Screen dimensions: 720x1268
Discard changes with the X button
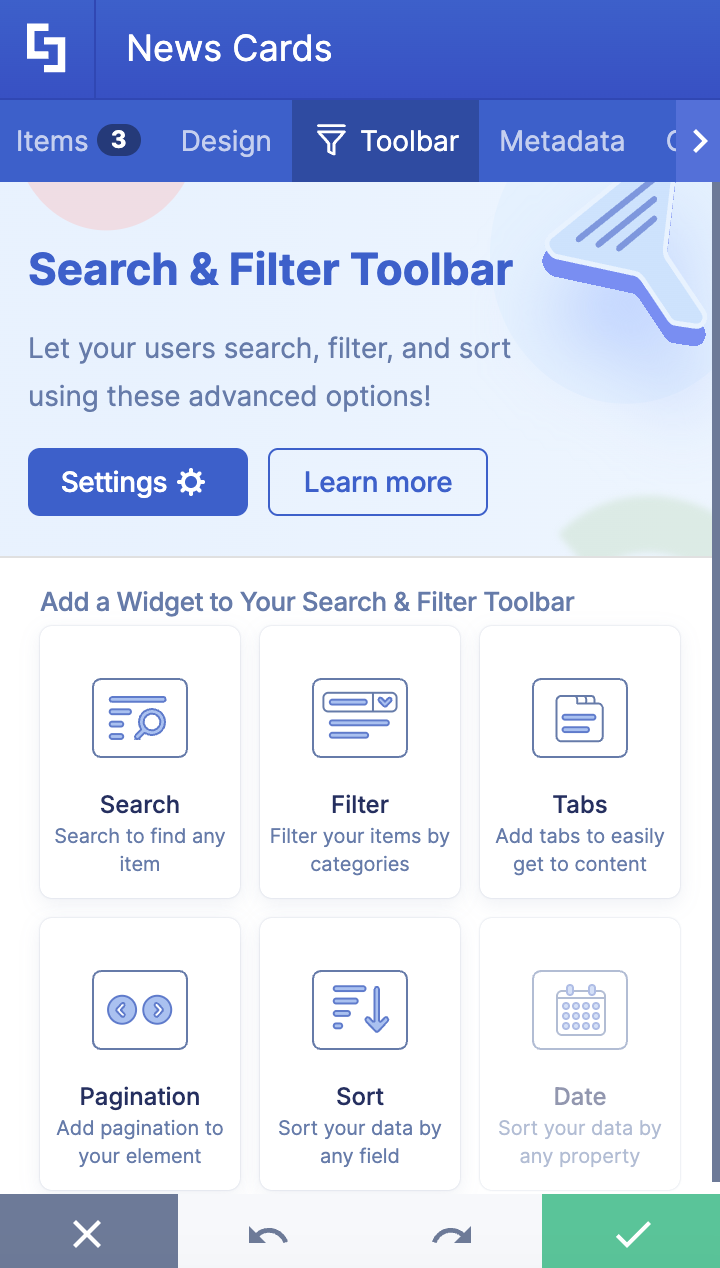89,1232
